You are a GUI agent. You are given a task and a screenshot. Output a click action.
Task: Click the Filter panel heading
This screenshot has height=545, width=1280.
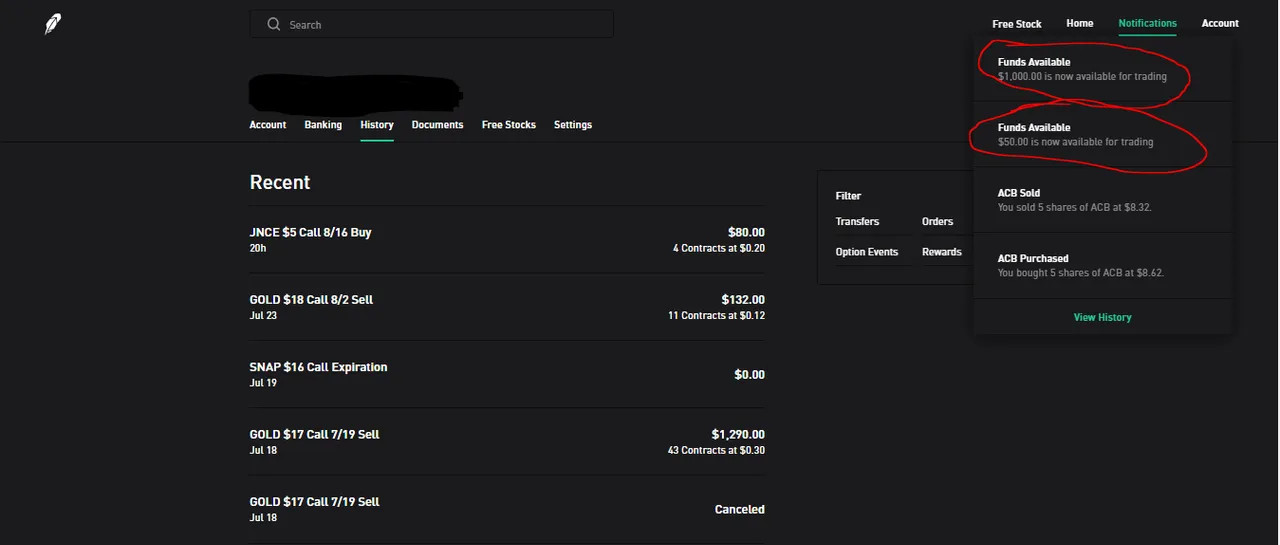[848, 196]
